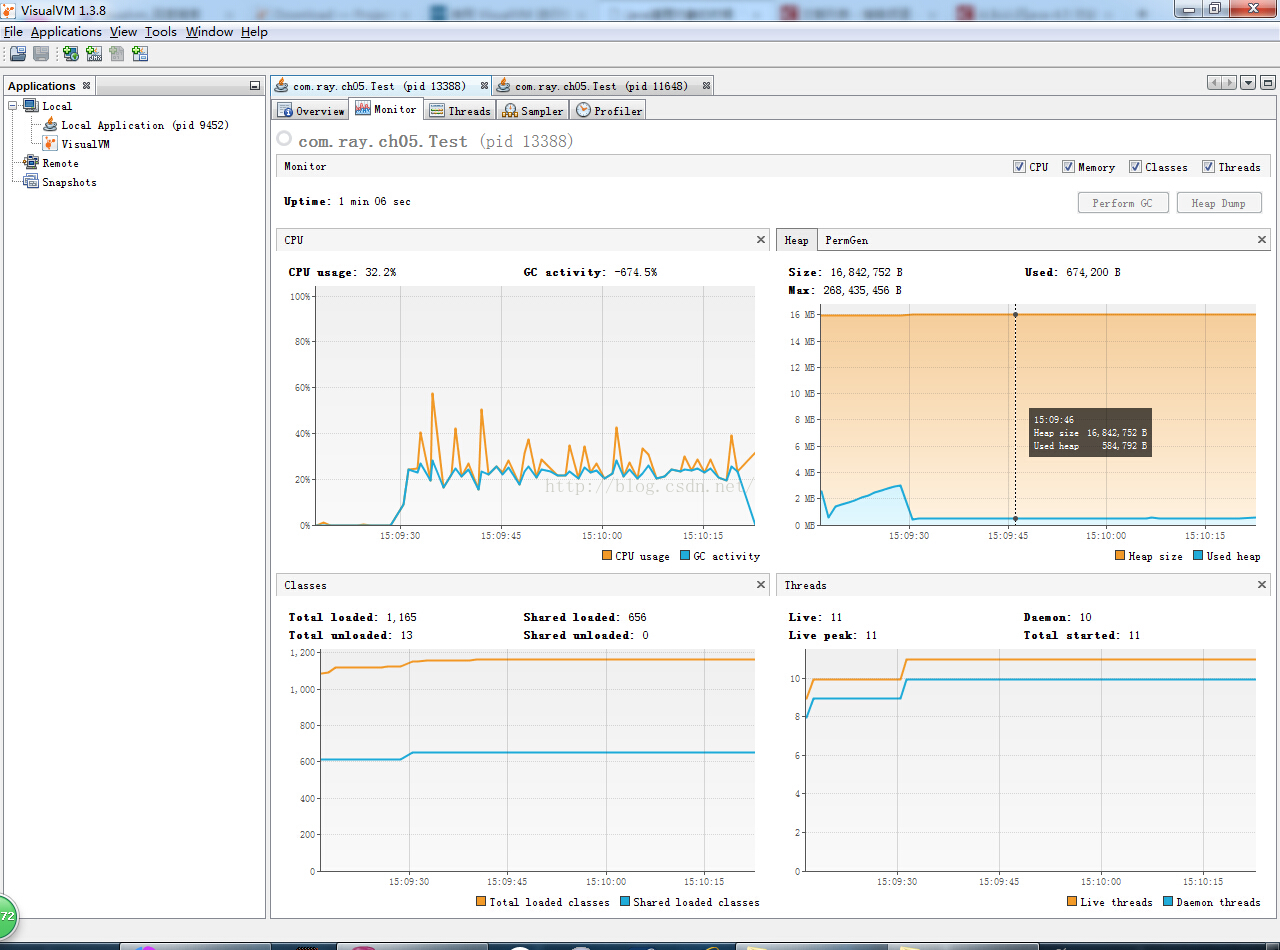Click the Add Remote Host toolbar icon
1280x950 pixels.
(x=71, y=54)
